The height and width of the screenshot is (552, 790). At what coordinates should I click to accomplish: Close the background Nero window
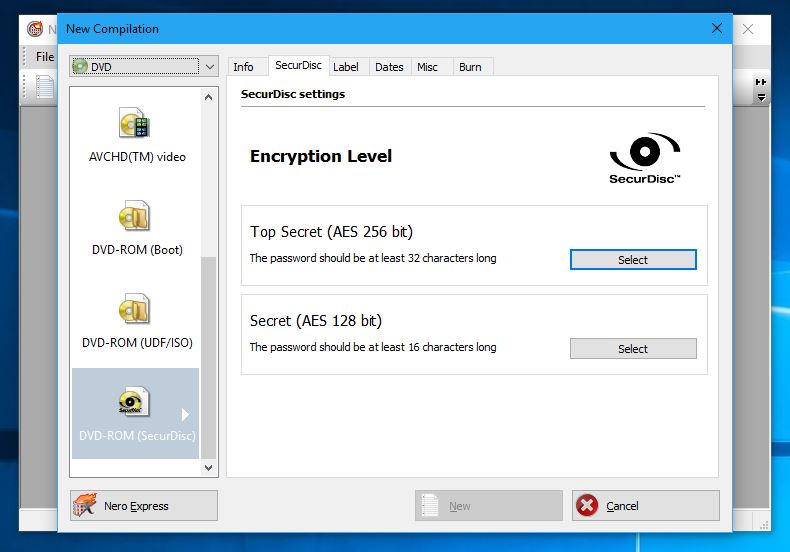click(748, 29)
